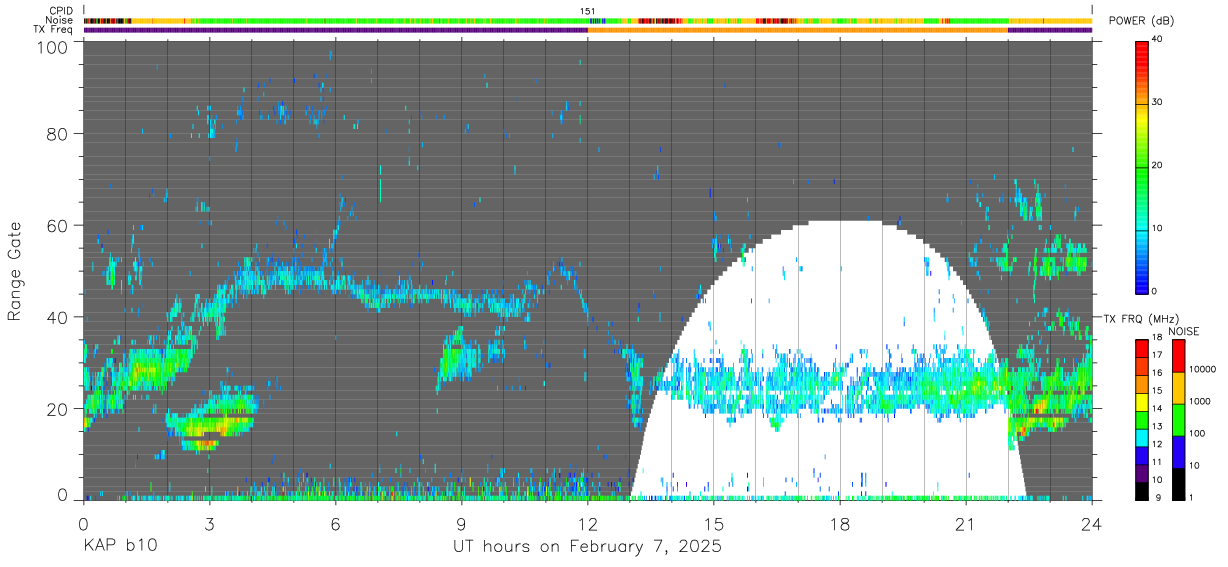
Task: Click the 16 label on the TX frequency scale
Action: point(1157,373)
